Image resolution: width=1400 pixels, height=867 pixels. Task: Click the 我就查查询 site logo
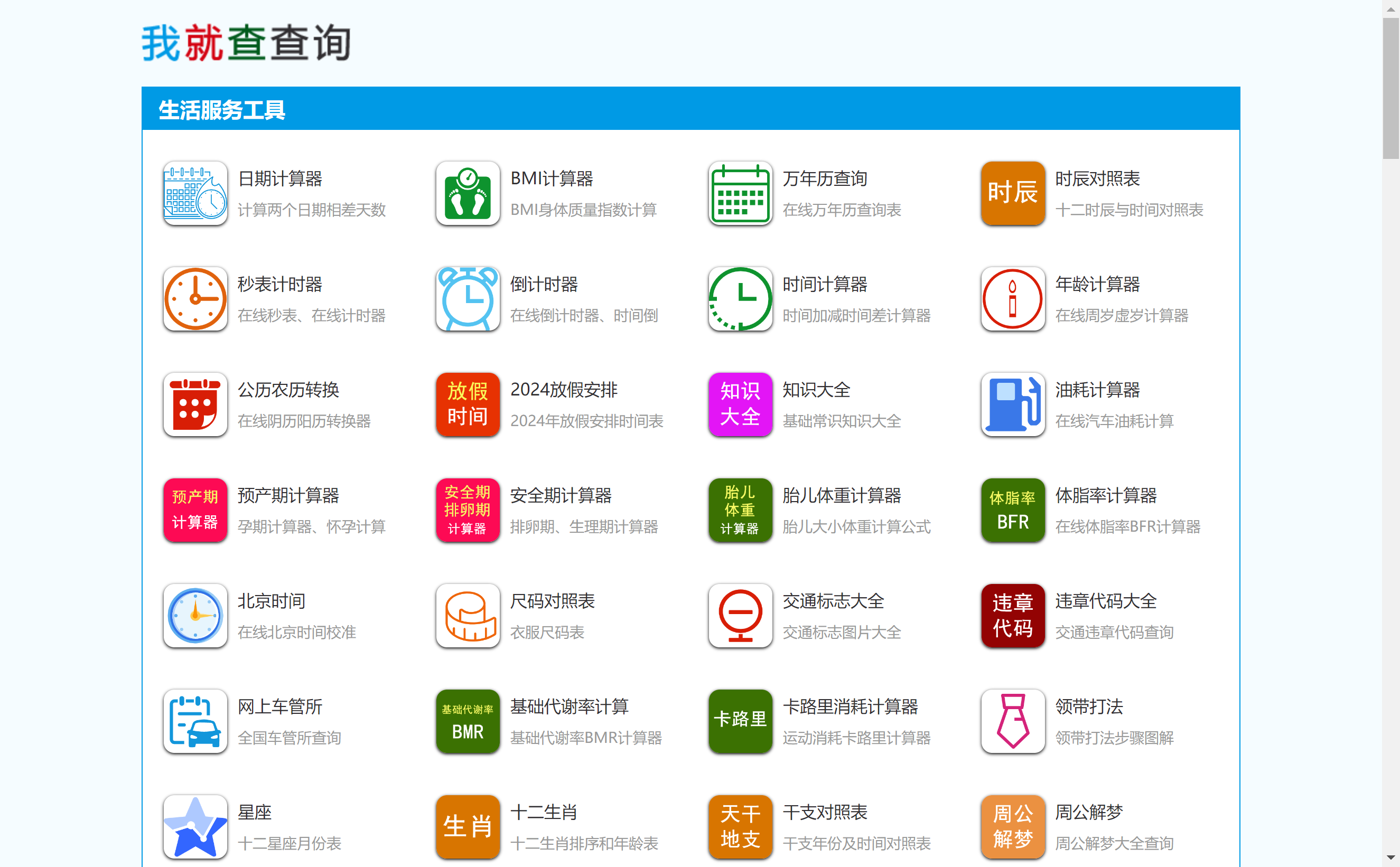(x=246, y=43)
